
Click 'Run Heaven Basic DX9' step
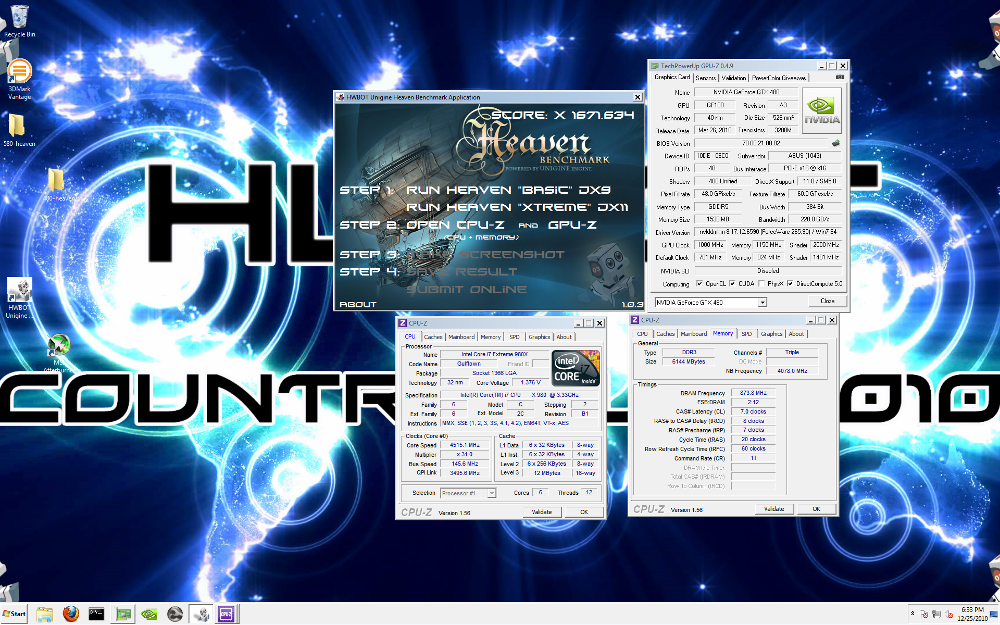[x=508, y=190]
